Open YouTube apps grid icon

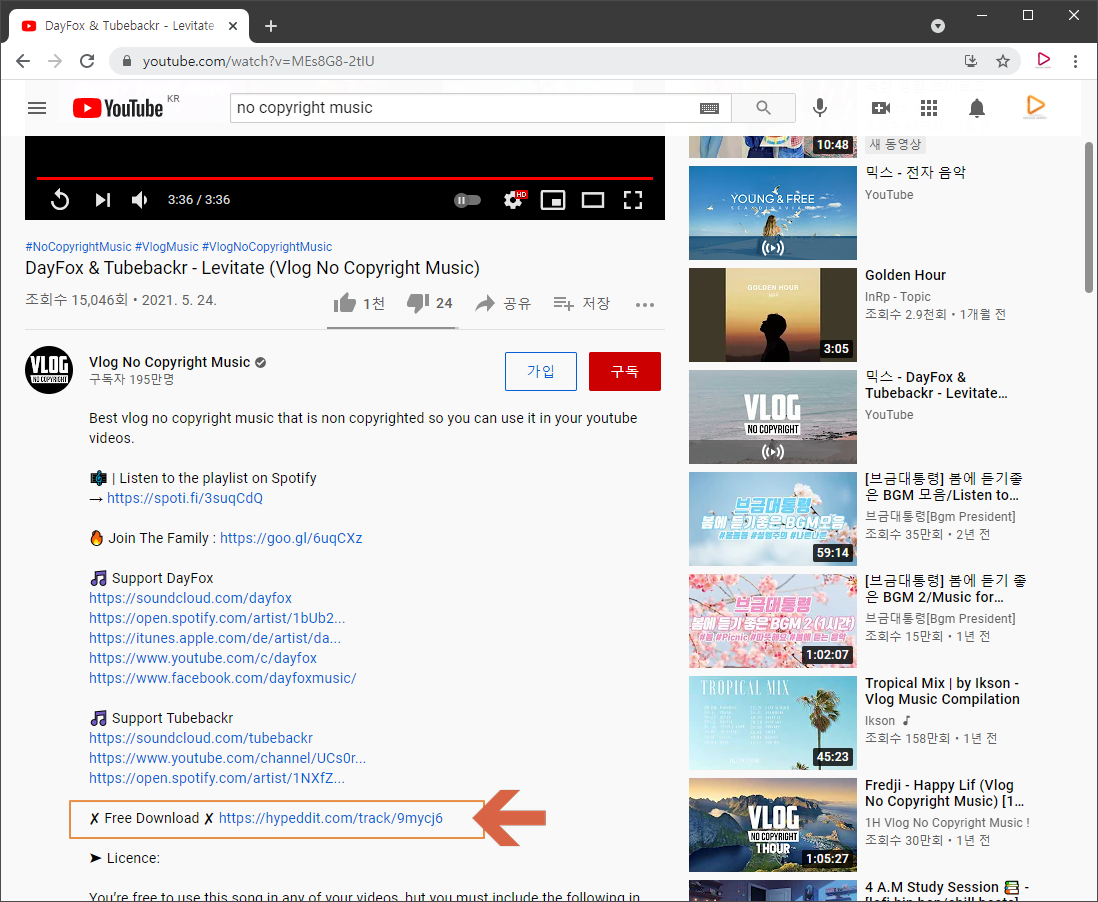click(x=929, y=108)
